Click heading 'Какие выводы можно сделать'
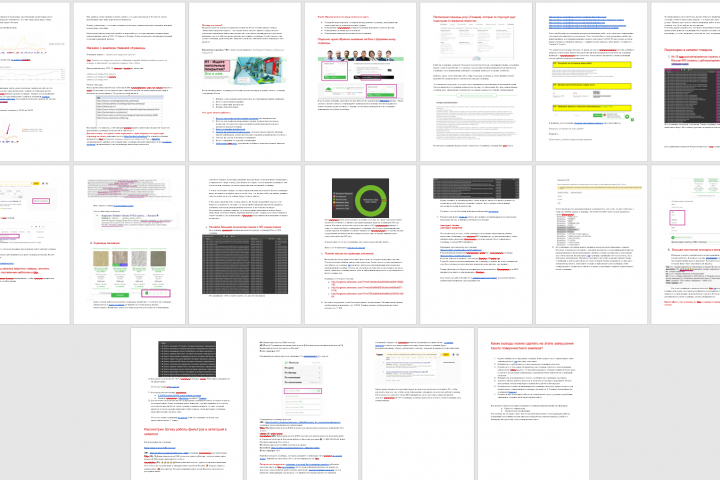Screen dimensions: 720x480 (x=532, y=345)
